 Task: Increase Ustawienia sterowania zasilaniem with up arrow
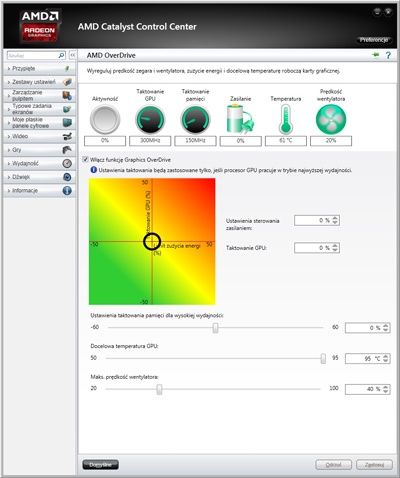click(x=335, y=218)
